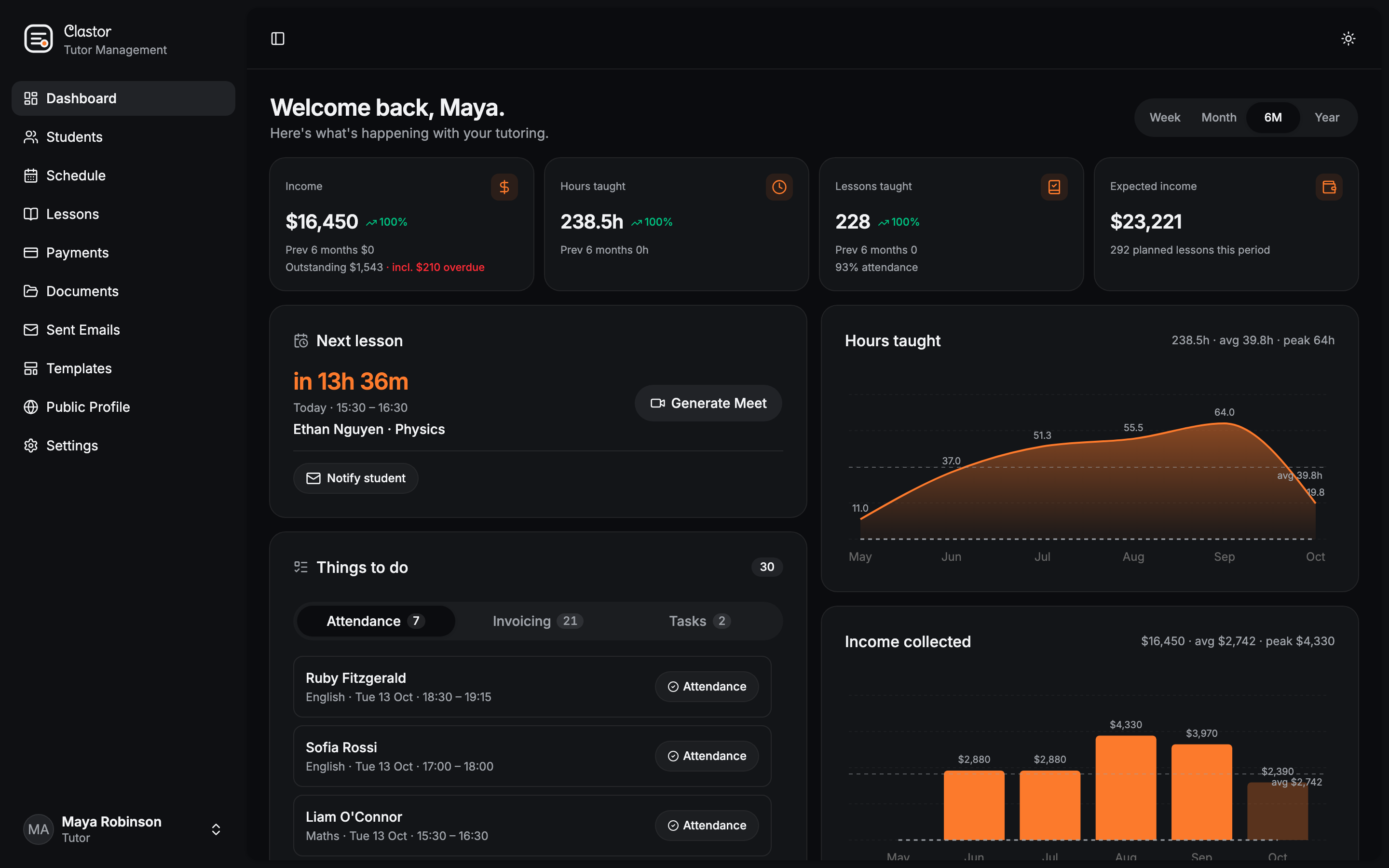The height and width of the screenshot is (868, 1389).
Task: Mark attendance for Liam O'Connor
Action: (707, 826)
